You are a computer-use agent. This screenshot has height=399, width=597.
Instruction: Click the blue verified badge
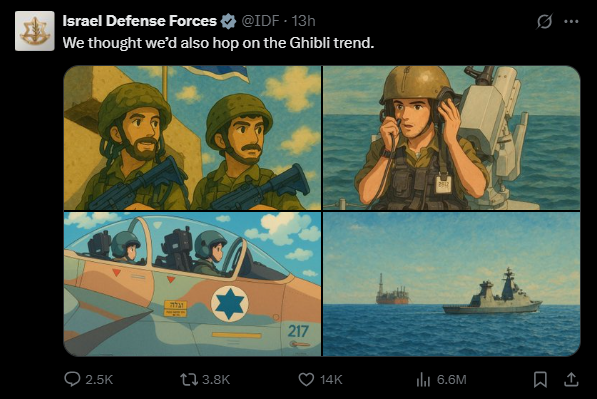228,21
